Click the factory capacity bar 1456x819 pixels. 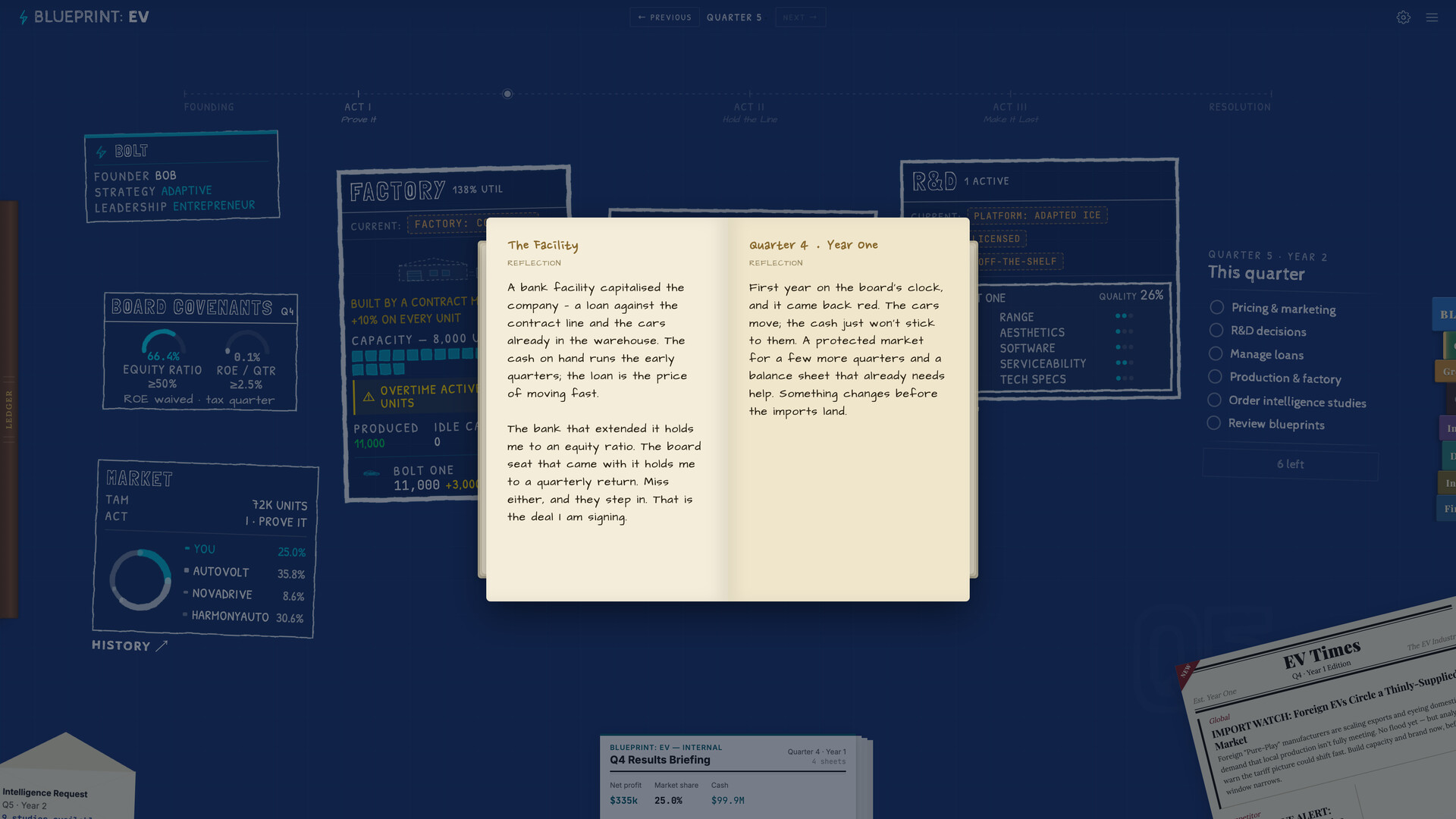[x=414, y=362]
